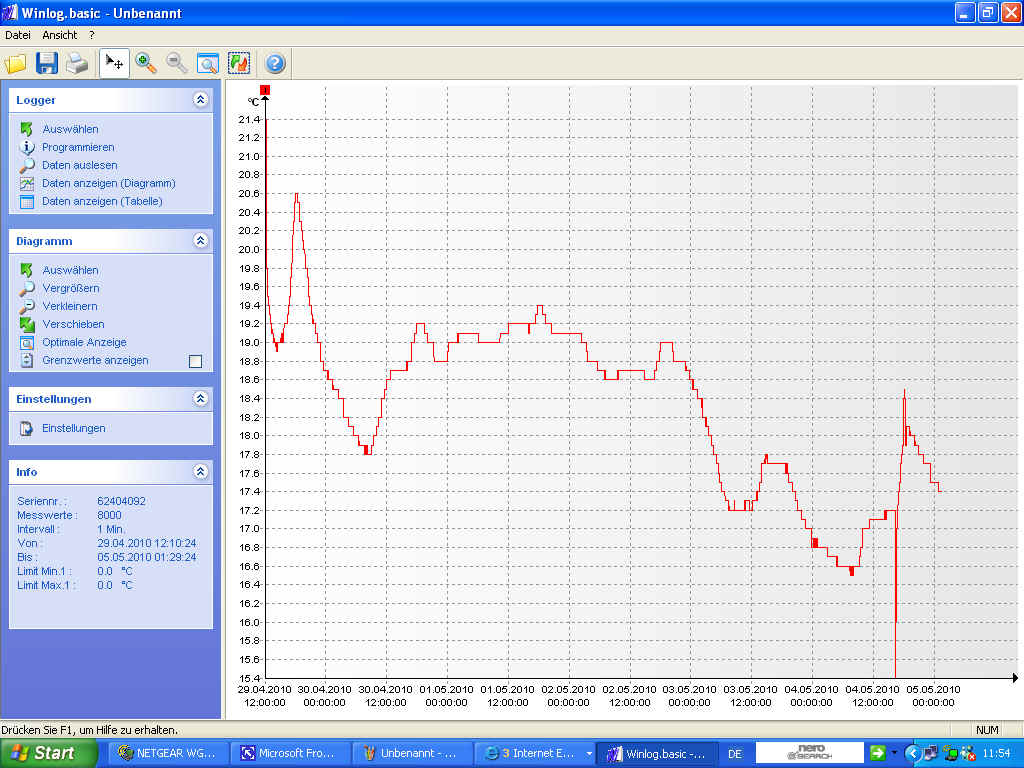Click the Daten auslesen link
The height and width of the screenshot is (768, 1024).
click(80, 165)
